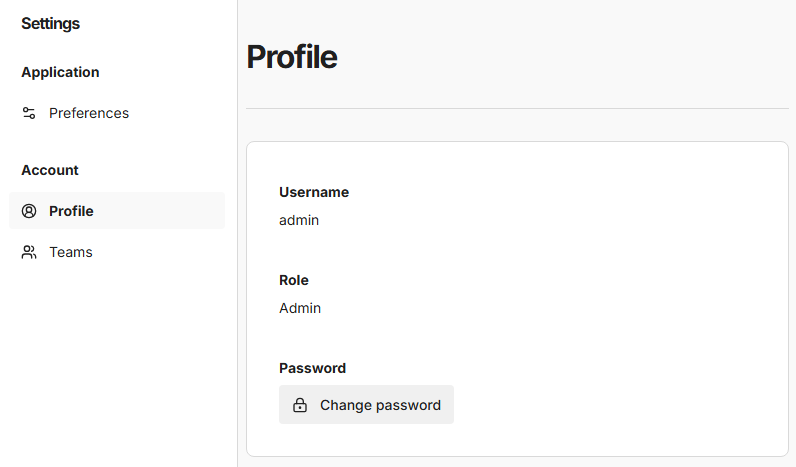The width and height of the screenshot is (796, 467).
Task: Click the large Profile page heading
Action: click(291, 57)
